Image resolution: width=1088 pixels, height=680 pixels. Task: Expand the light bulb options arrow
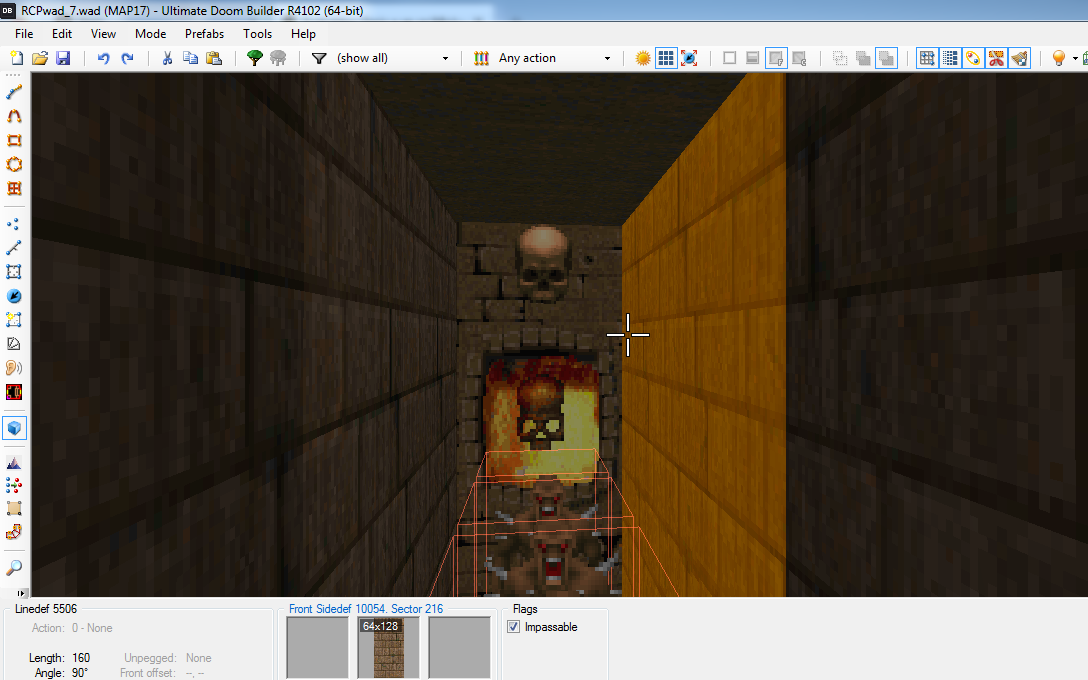click(x=1075, y=58)
